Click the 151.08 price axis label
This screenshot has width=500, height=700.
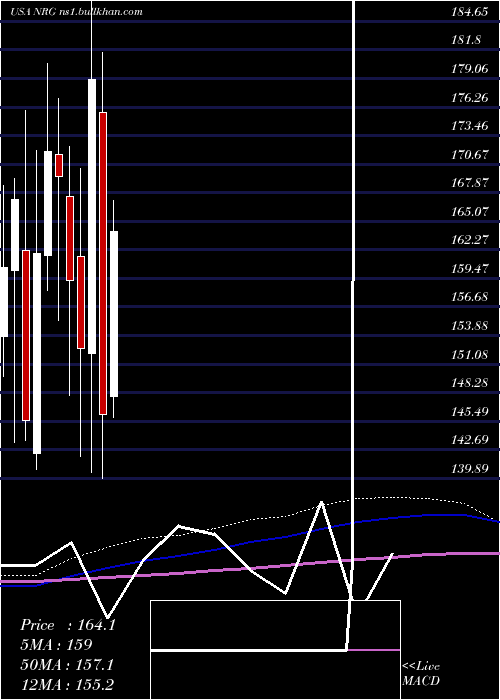point(469,354)
